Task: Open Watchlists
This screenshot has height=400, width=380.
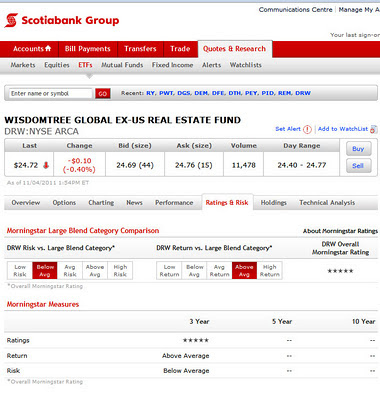Action: (246, 65)
